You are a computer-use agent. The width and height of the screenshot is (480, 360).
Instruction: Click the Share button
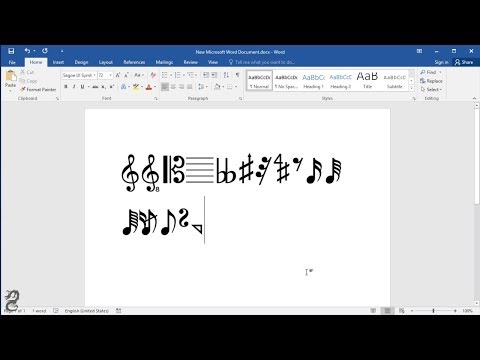[464, 62]
